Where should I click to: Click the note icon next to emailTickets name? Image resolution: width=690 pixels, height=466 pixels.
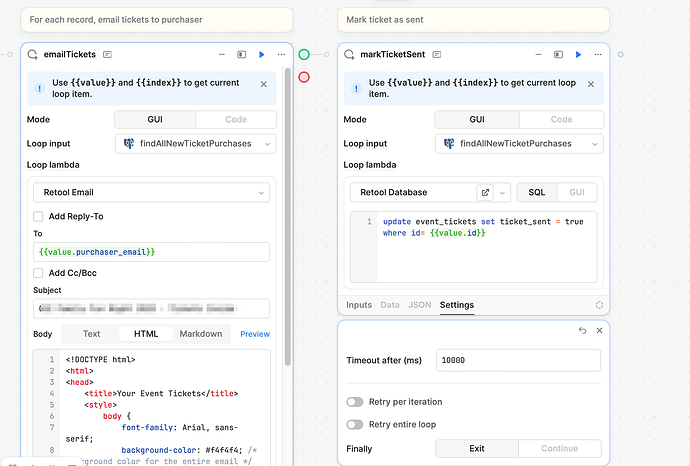tap(107, 55)
